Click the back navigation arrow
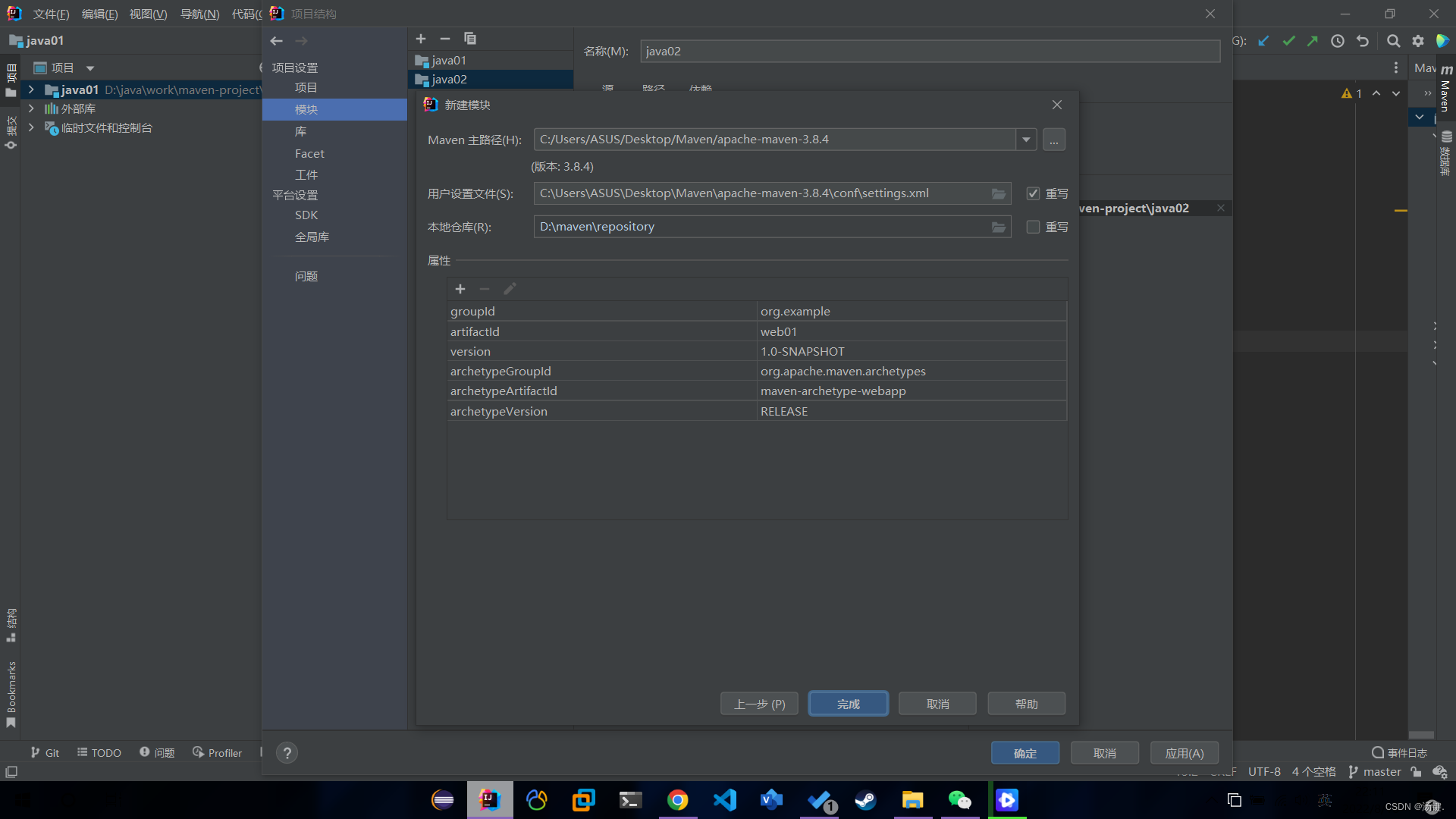 point(277,41)
